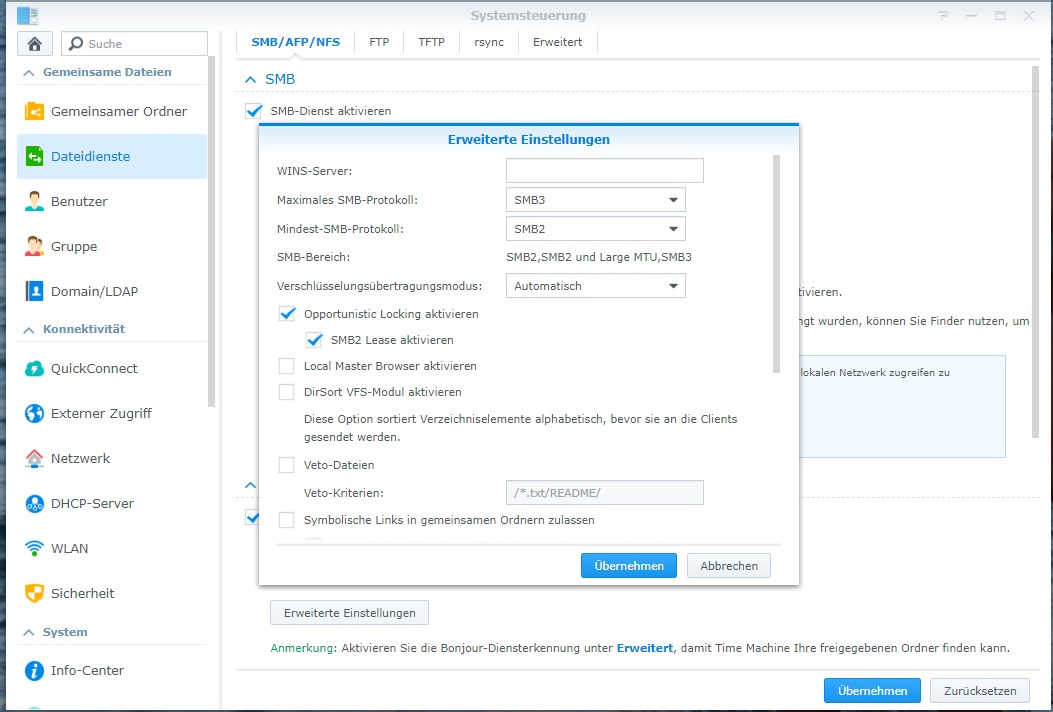Click the DHCP-Server icon
This screenshot has height=712, width=1053.
pos(34,504)
